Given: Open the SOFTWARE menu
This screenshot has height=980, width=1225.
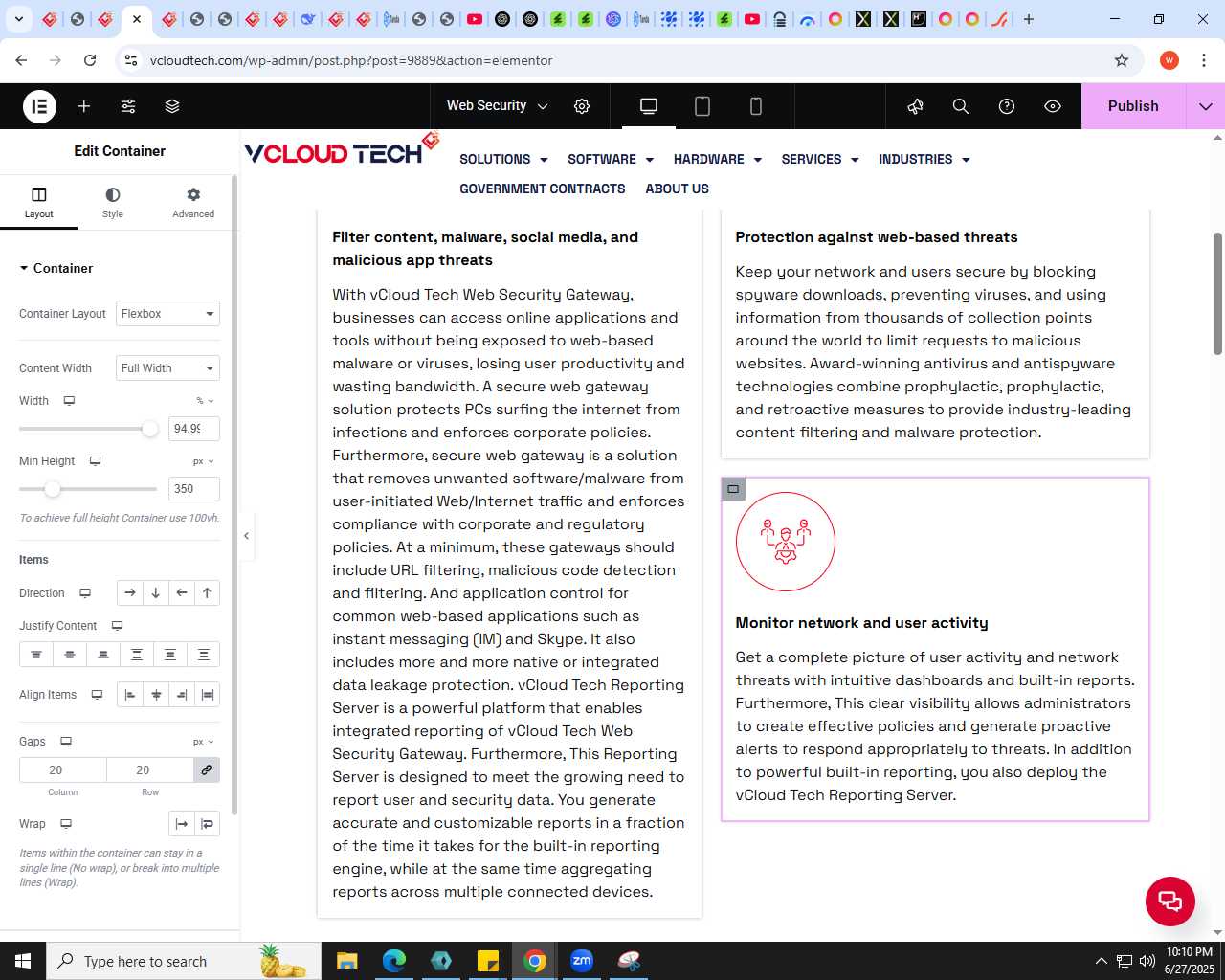Looking at the screenshot, I should point(611,160).
